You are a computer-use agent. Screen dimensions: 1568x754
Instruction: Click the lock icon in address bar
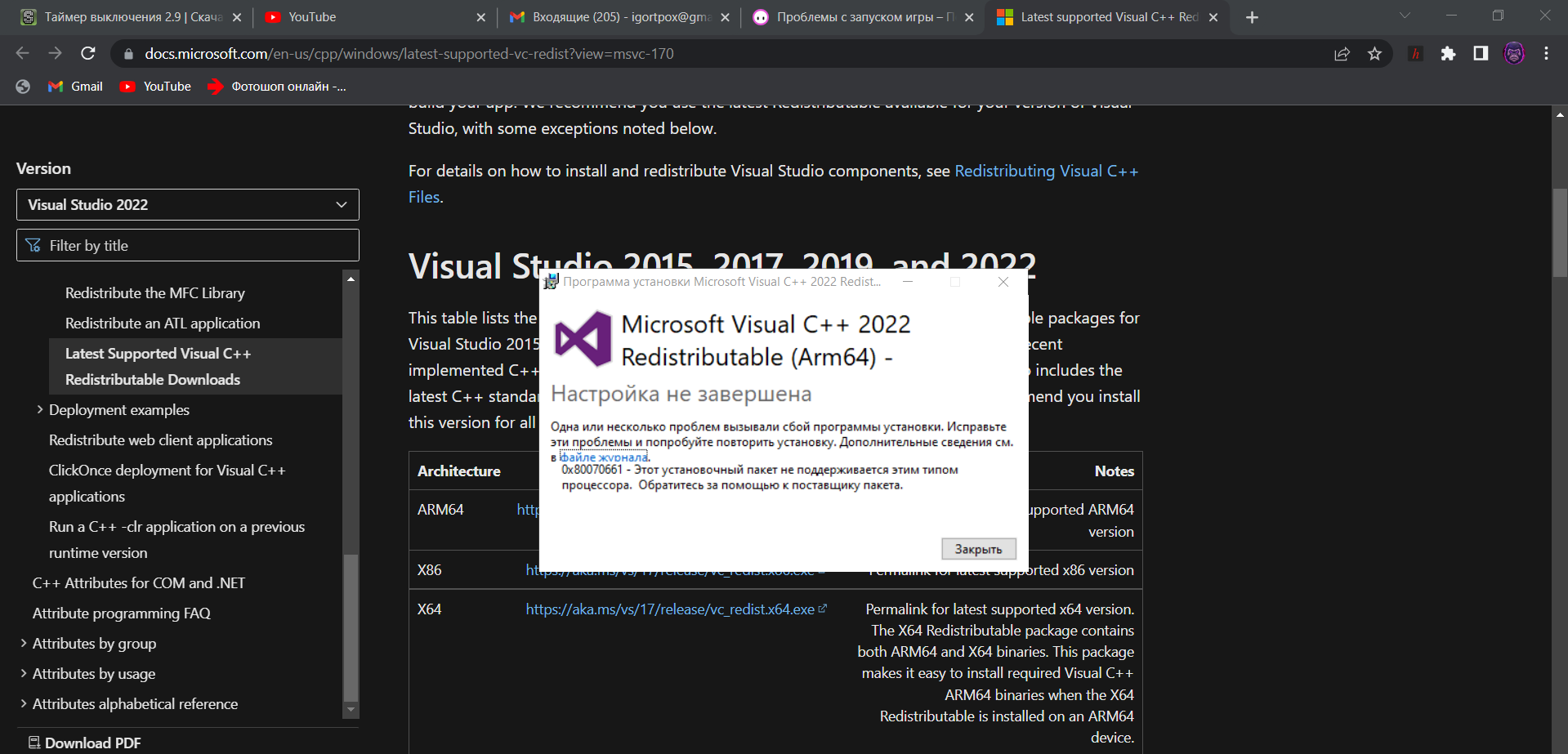(127, 54)
